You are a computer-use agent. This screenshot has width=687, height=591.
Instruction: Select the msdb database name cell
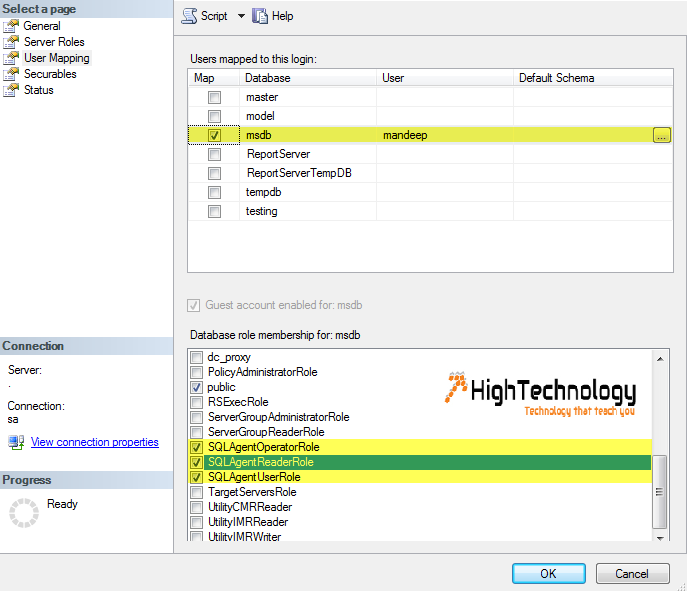coord(308,135)
